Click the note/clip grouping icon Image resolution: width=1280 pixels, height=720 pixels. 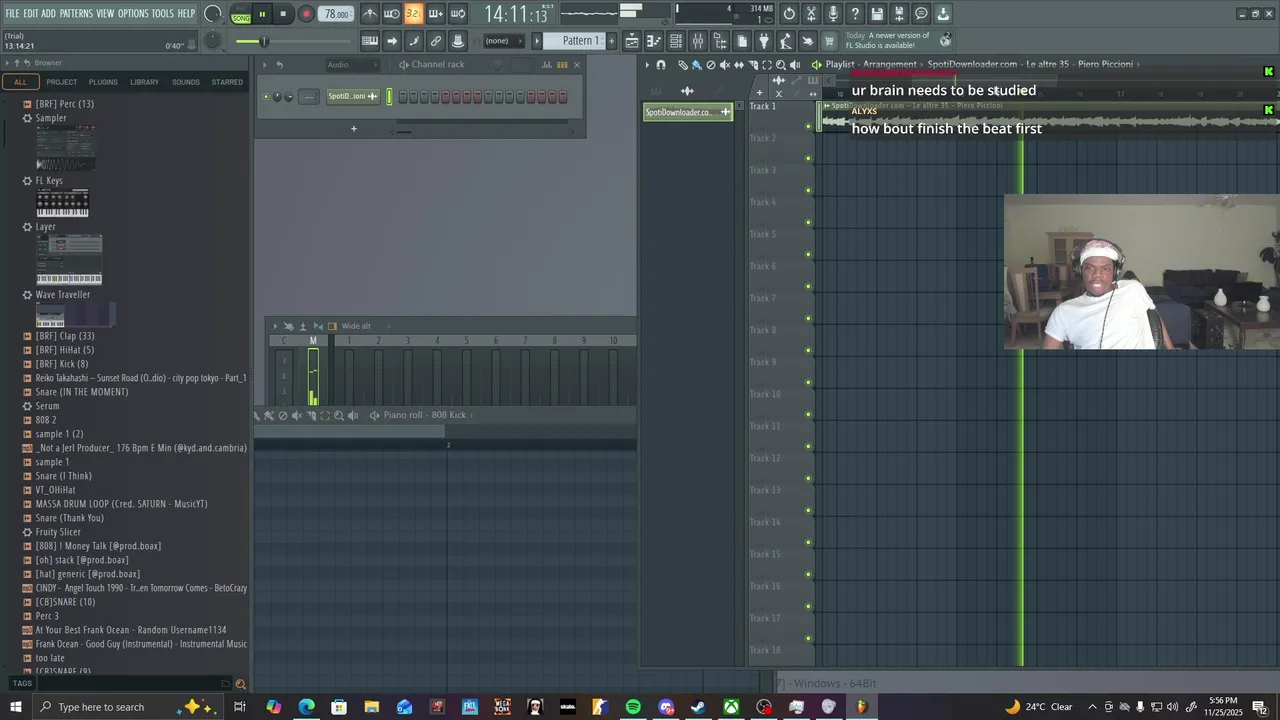tap(458, 41)
